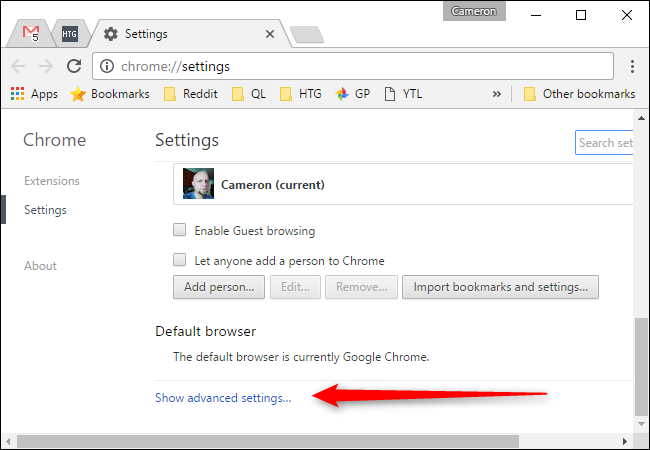
Task: Click the forward navigation arrow
Action: click(46, 66)
